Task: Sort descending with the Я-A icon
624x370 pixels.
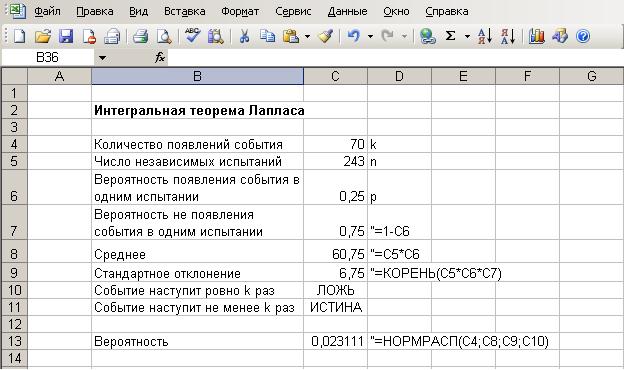Action: coord(508,36)
